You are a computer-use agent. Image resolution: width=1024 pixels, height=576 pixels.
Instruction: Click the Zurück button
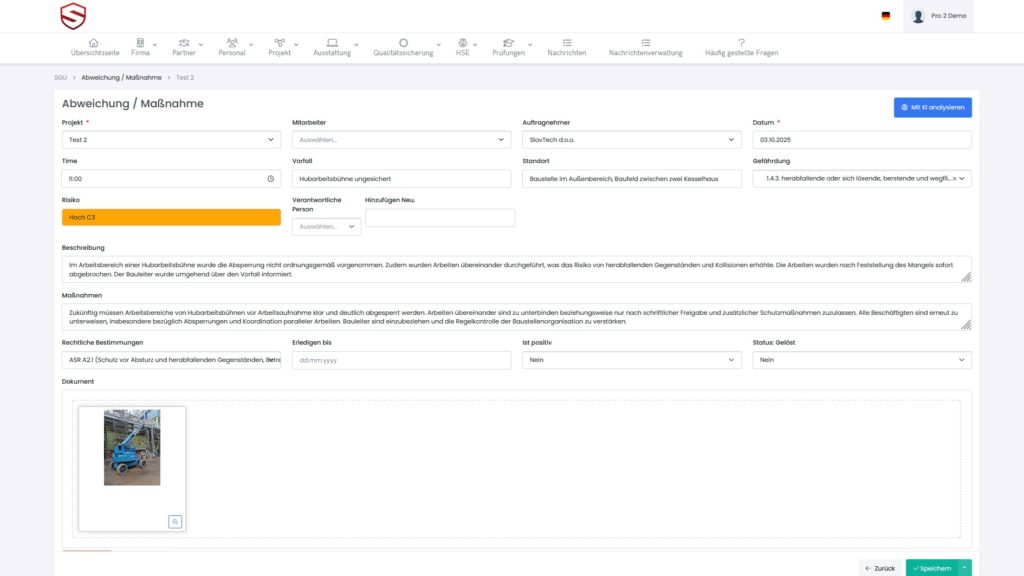[x=880, y=568]
